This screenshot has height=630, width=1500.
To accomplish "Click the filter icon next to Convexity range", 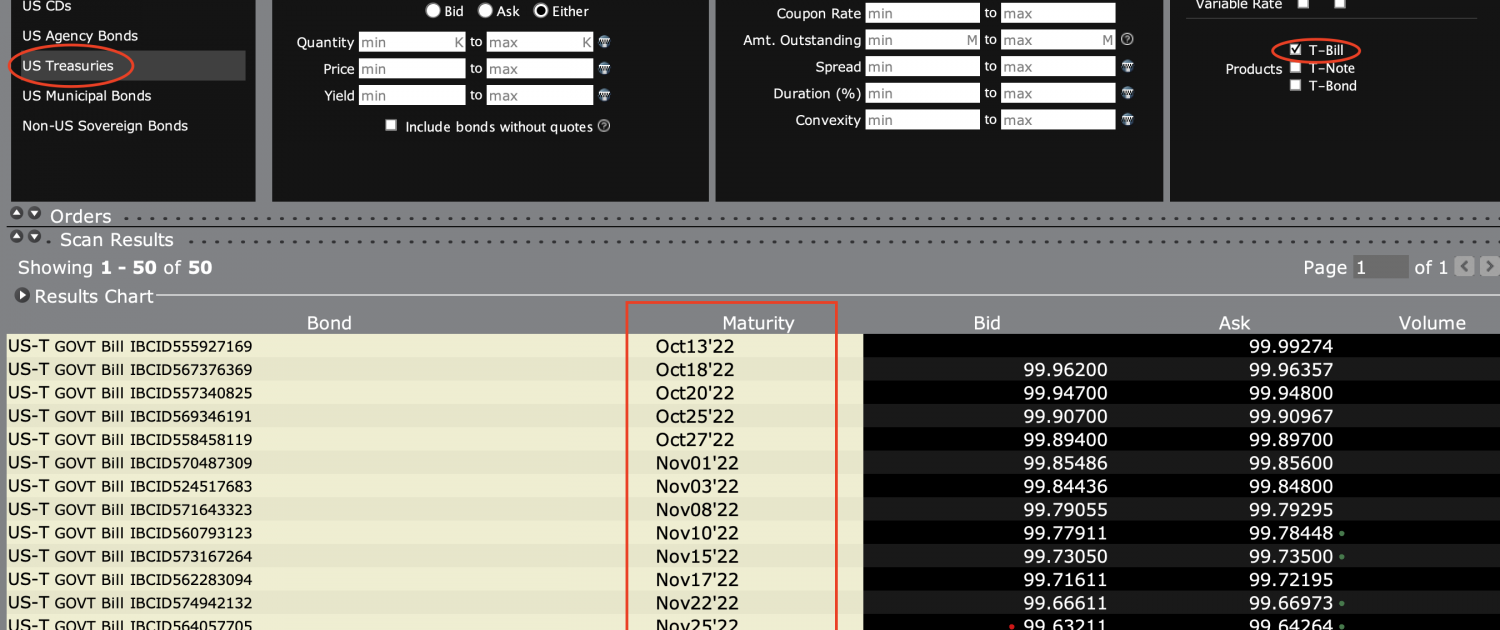I will (1127, 120).
